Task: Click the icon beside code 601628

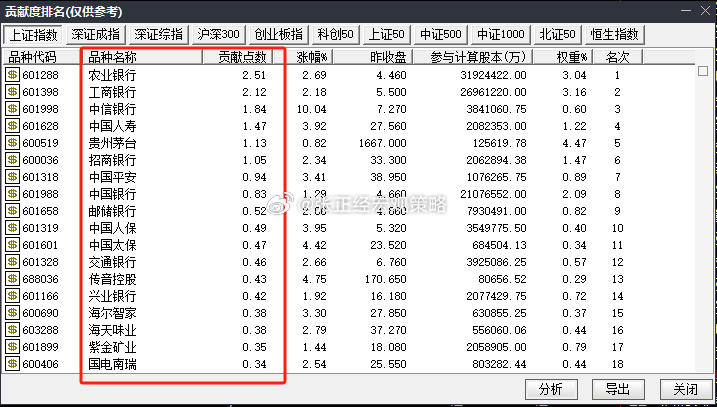Action: (12, 126)
